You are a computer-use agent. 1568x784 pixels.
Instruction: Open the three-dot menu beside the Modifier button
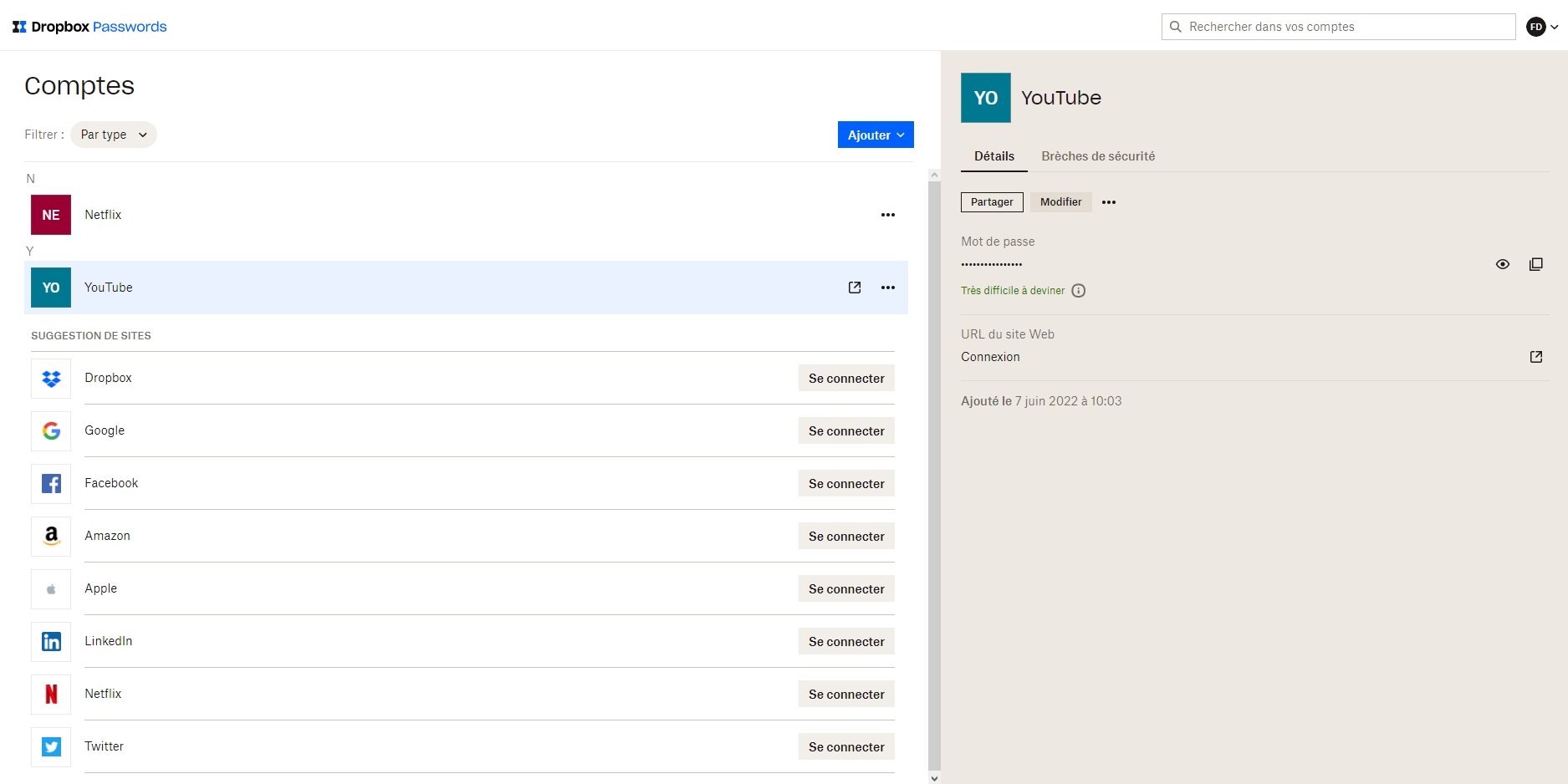tap(1109, 202)
